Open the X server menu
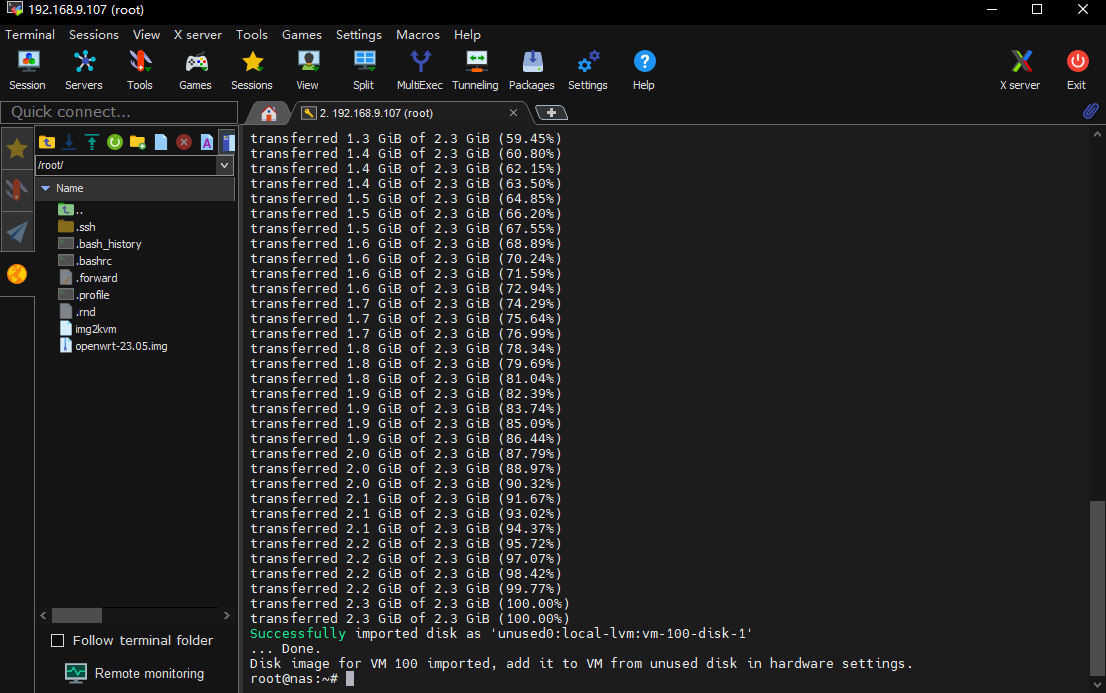The image size is (1106, 693). (x=198, y=35)
